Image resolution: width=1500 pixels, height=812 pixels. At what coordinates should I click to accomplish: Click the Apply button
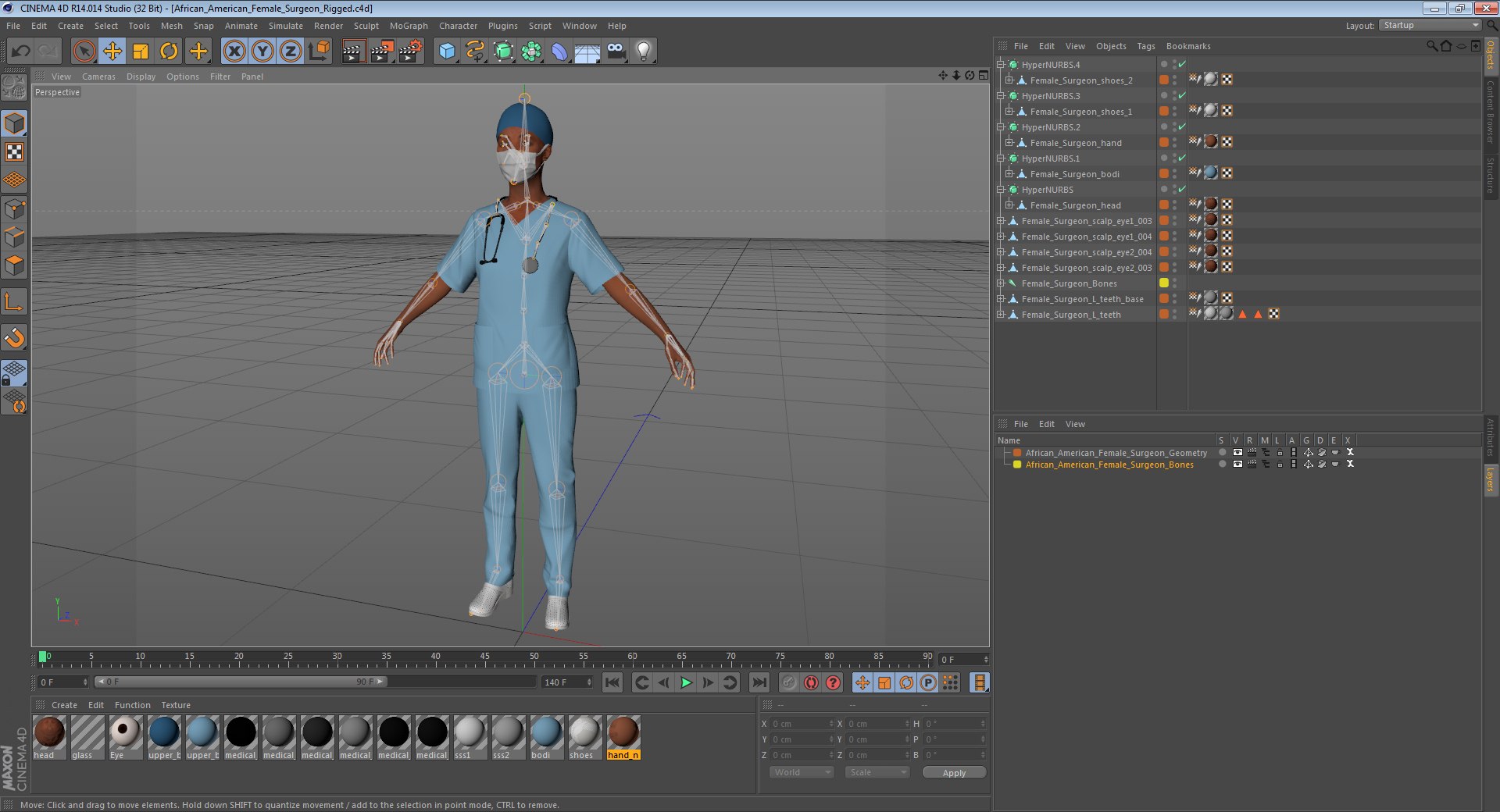point(954,772)
